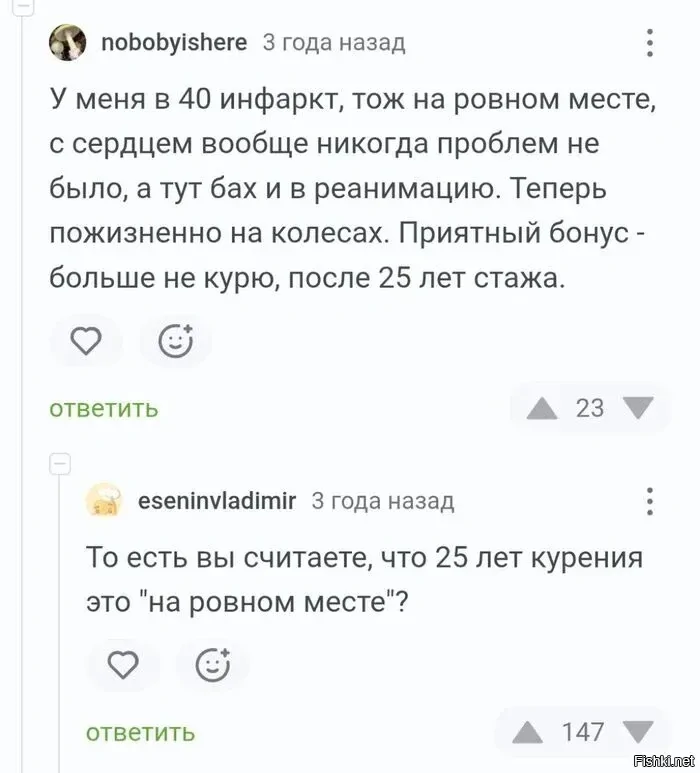This screenshot has width=700, height=773.
Task: Click the rating score 147
Action: coord(583,732)
